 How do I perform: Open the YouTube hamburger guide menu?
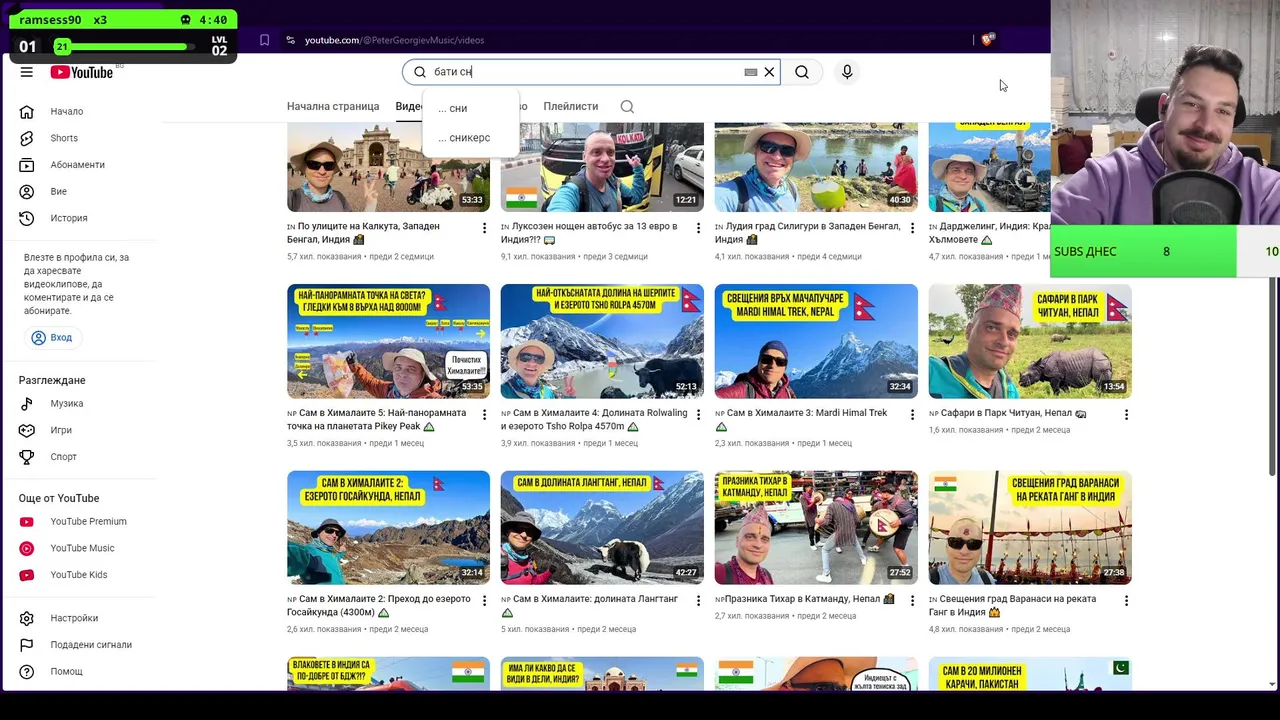point(27,72)
